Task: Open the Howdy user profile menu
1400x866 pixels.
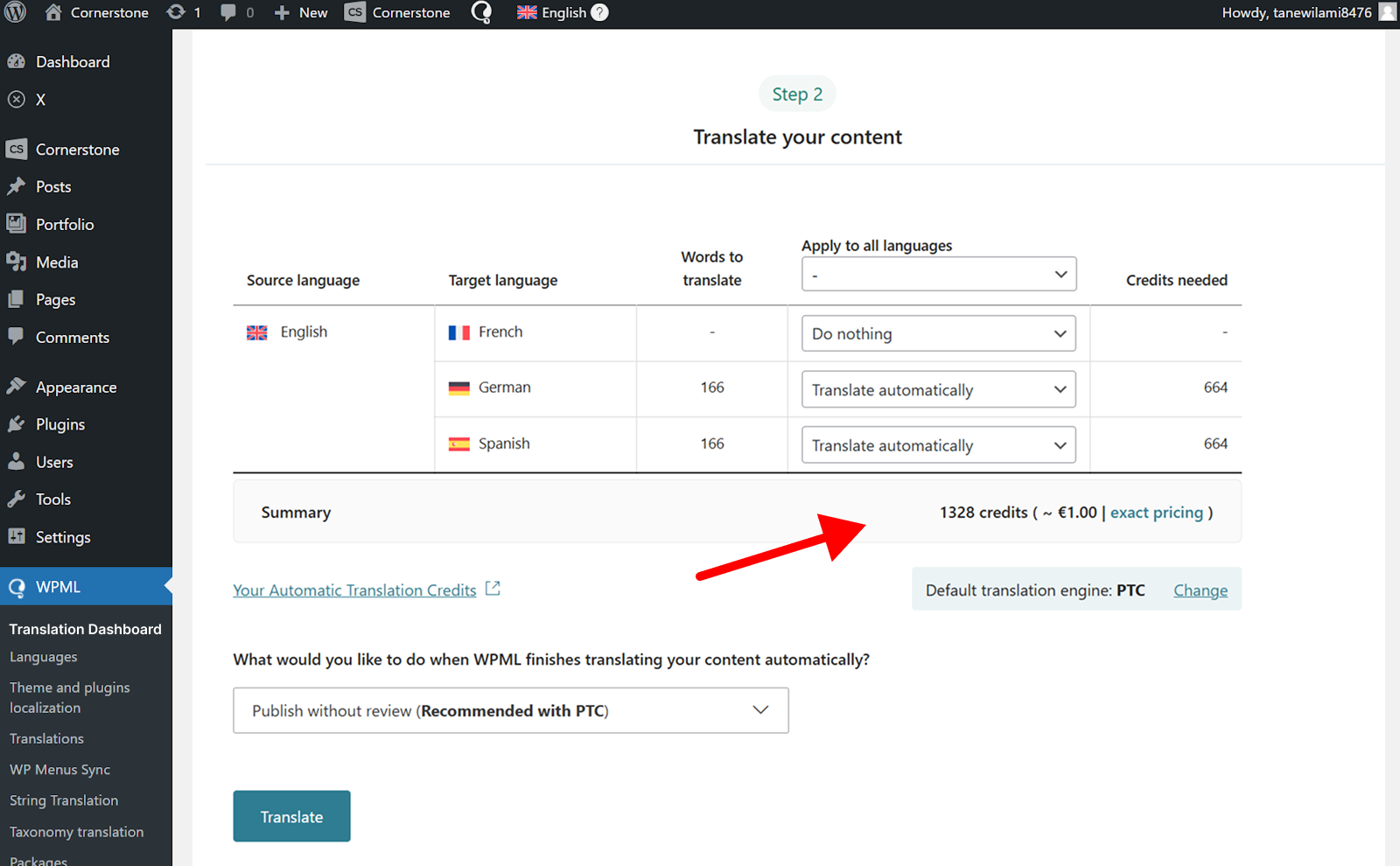Action: click(x=1295, y=12)
